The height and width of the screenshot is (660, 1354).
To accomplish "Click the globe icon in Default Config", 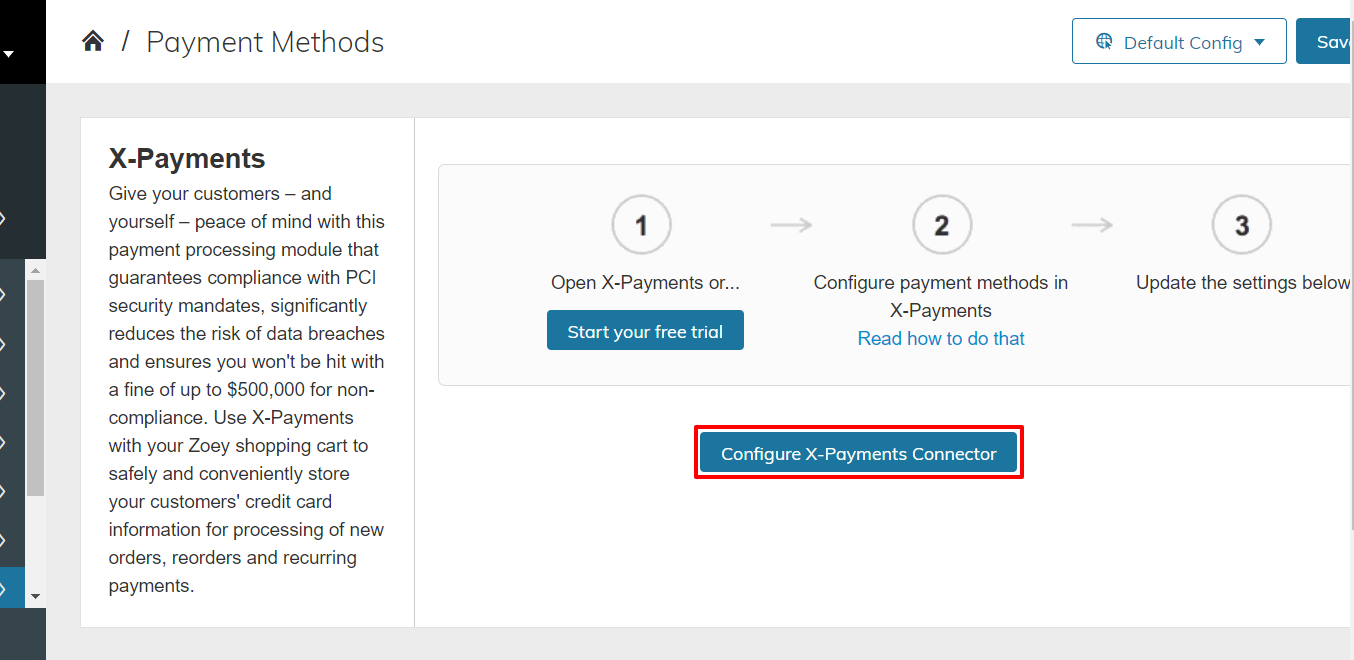I will pos(1104,42).
